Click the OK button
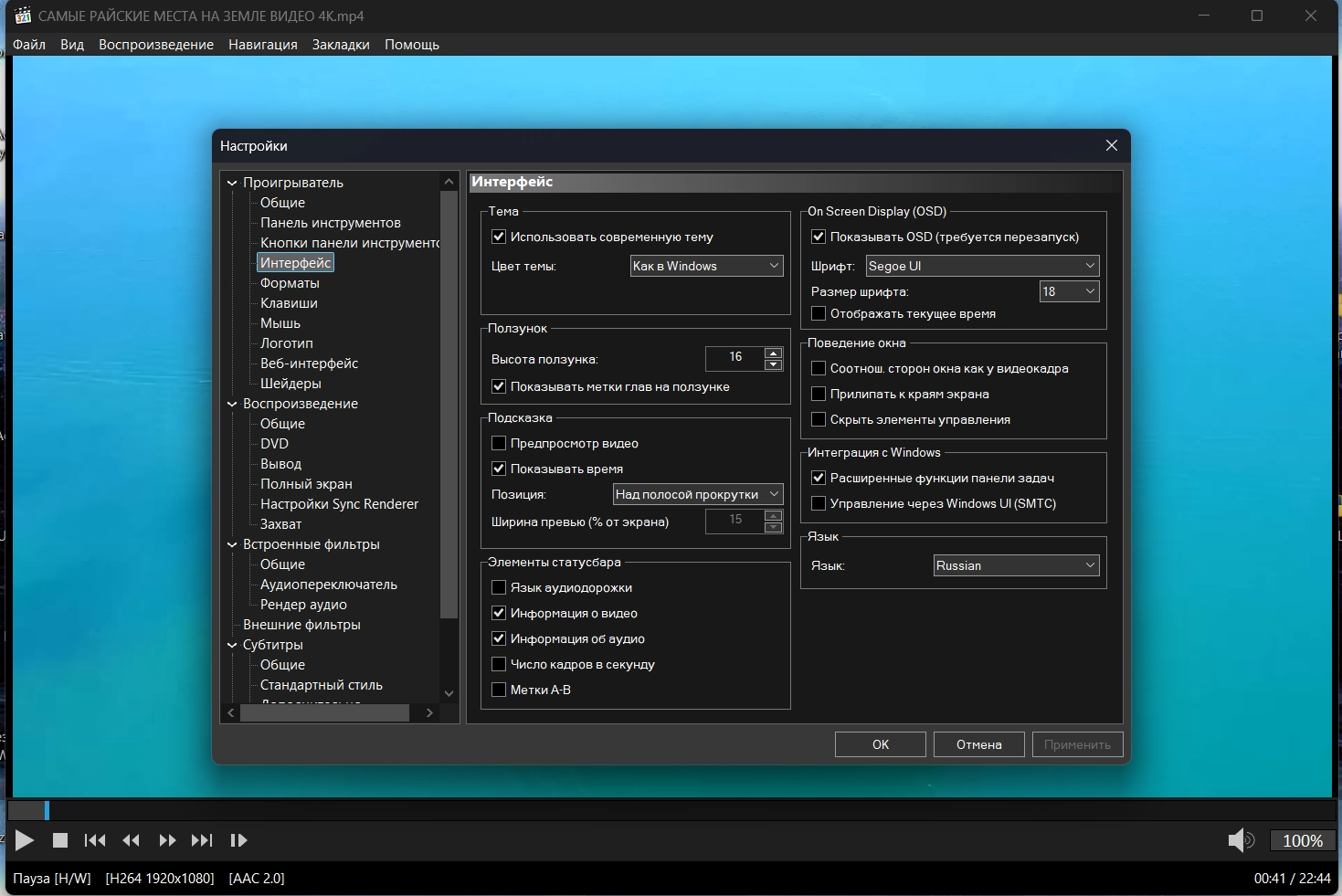This screenshot has width=1342, height=896. click(x=880, y=744)
